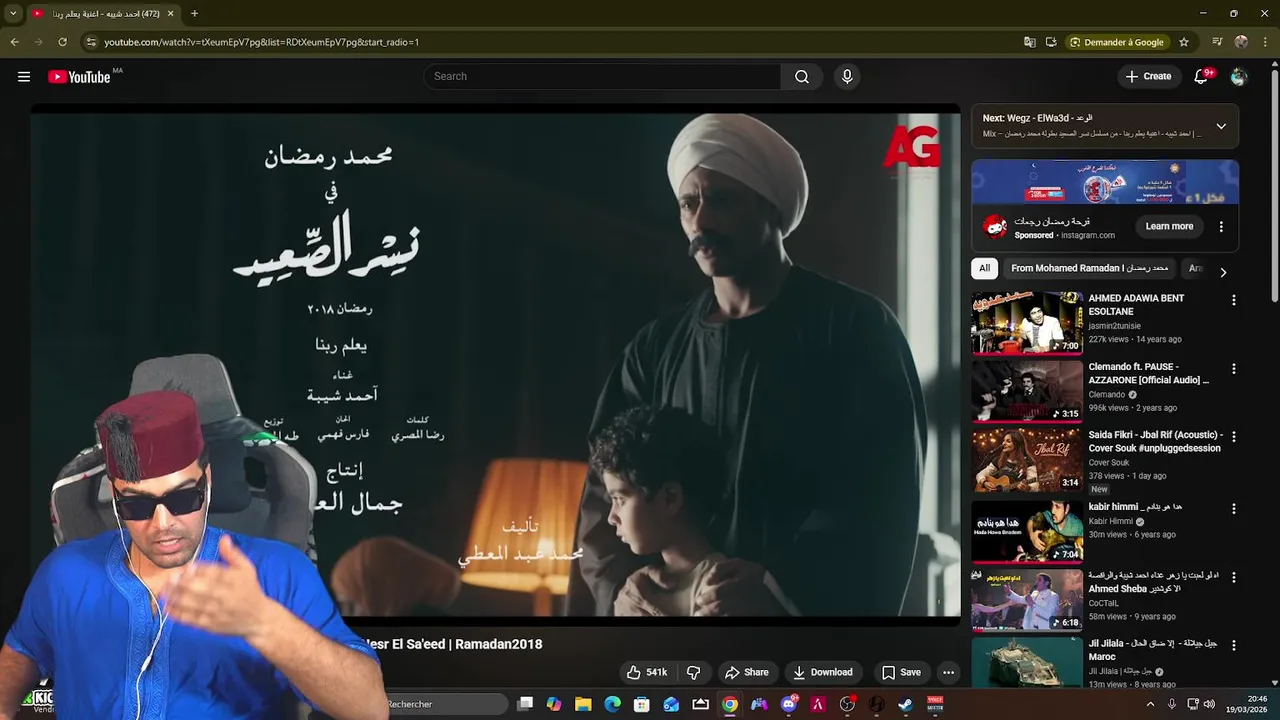Like the video with thumbs-up

pyautogui.click(x=646, y=672)
